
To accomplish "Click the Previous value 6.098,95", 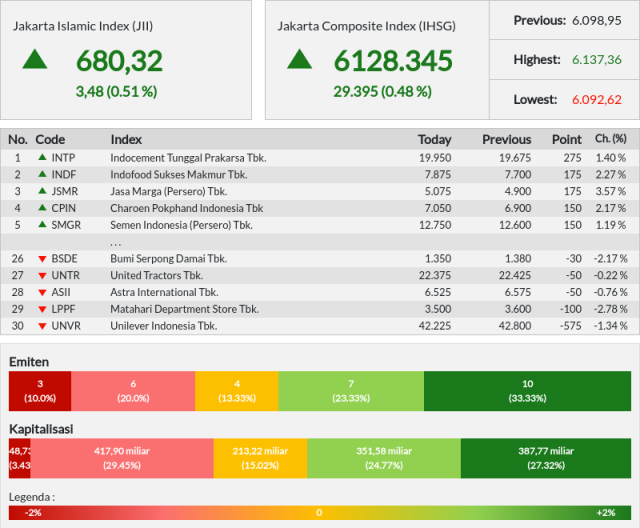I will (x=597, y=20).
